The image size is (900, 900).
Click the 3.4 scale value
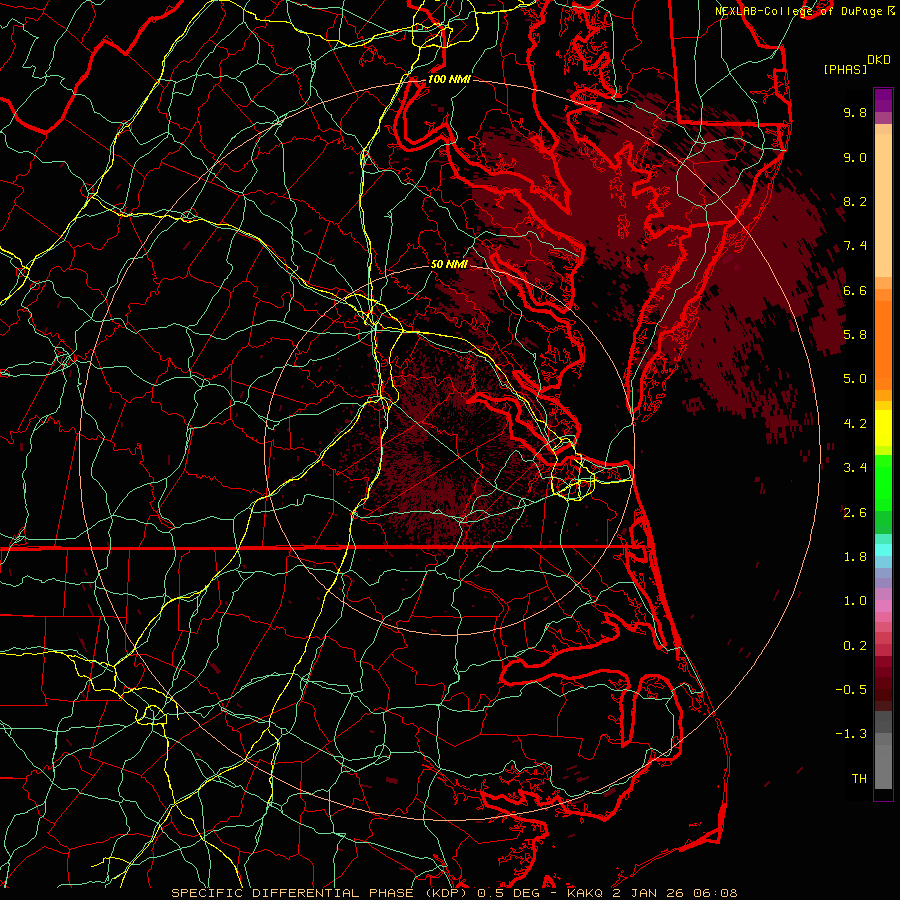coord(855,468)
